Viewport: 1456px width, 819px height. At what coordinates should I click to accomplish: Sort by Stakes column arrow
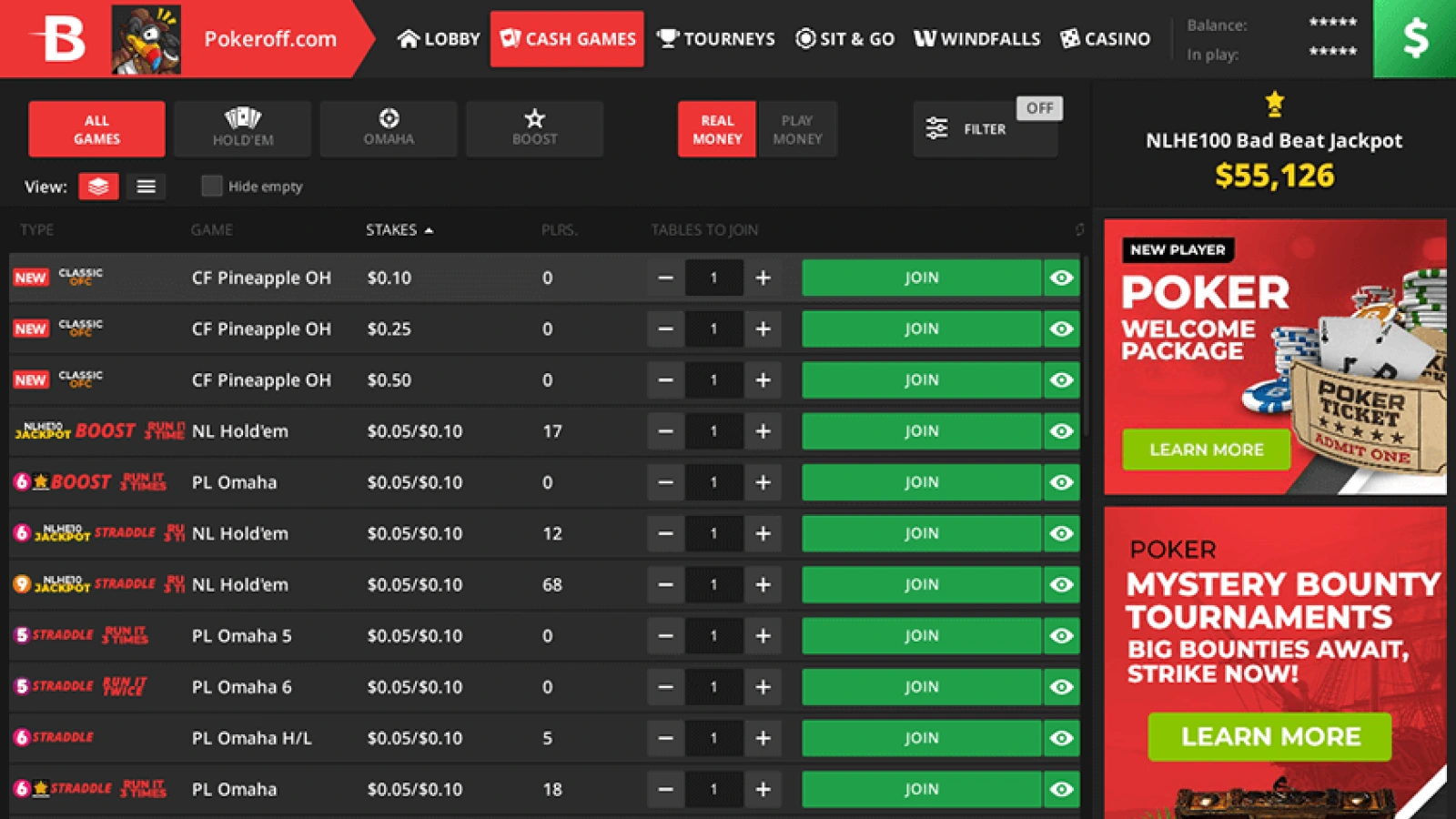tap(429, 230)
